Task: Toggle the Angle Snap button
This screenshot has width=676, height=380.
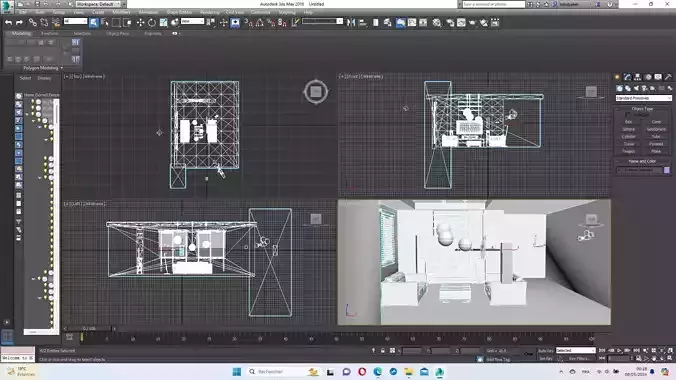Action: coord(260,22)
